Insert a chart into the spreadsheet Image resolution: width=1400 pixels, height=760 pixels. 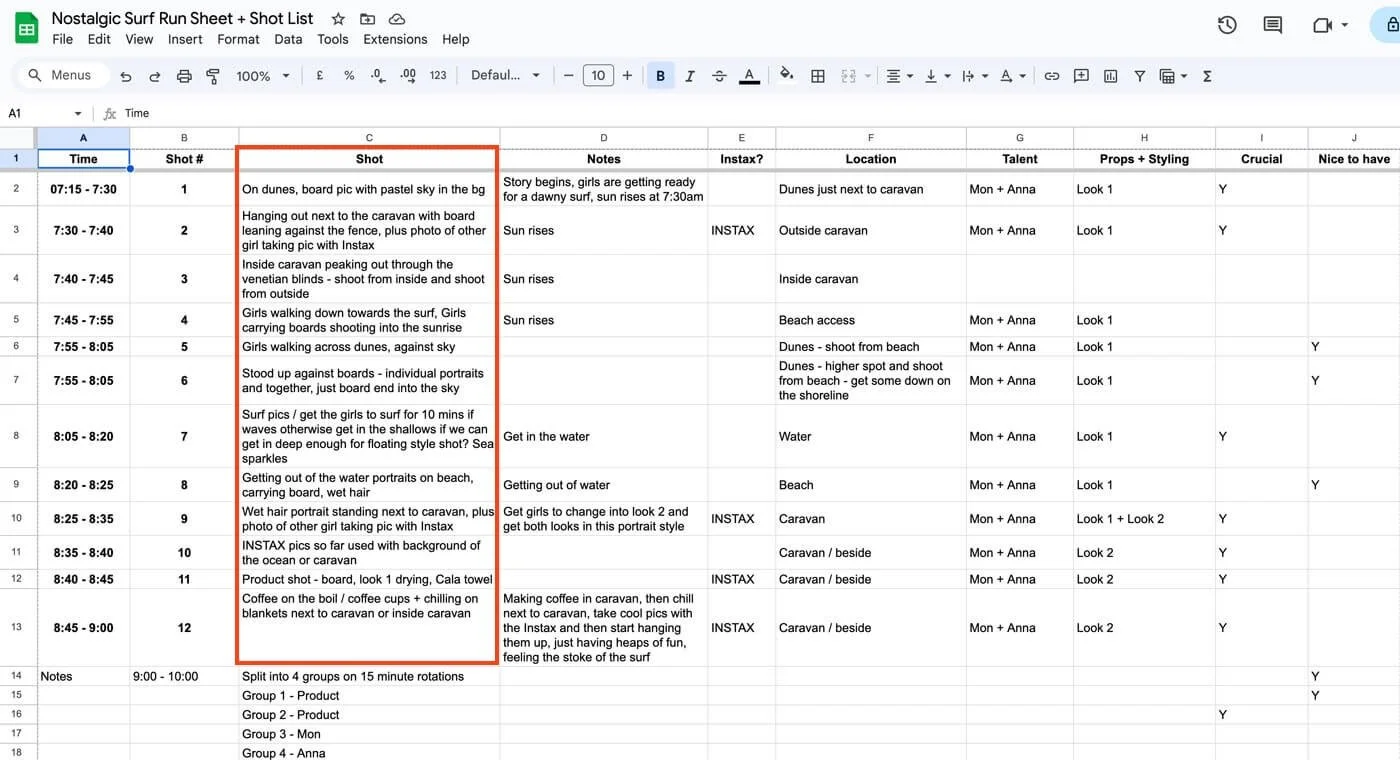coord(1110,75)
